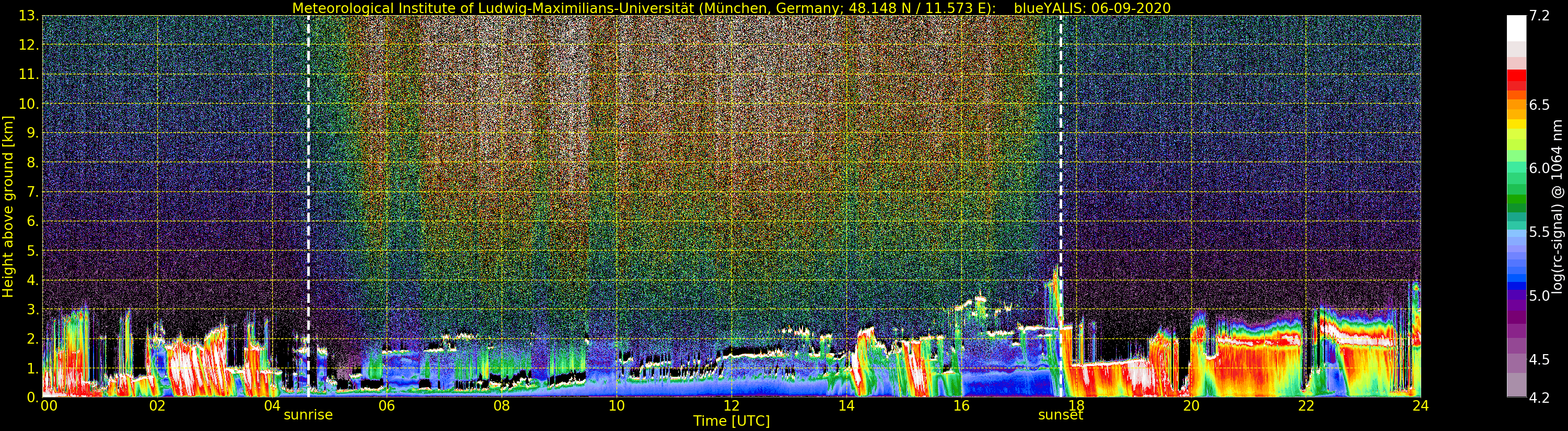Select the time axis tick label "18"
The width and height of the screenshot is (1568, 431).
[1076, 406]
